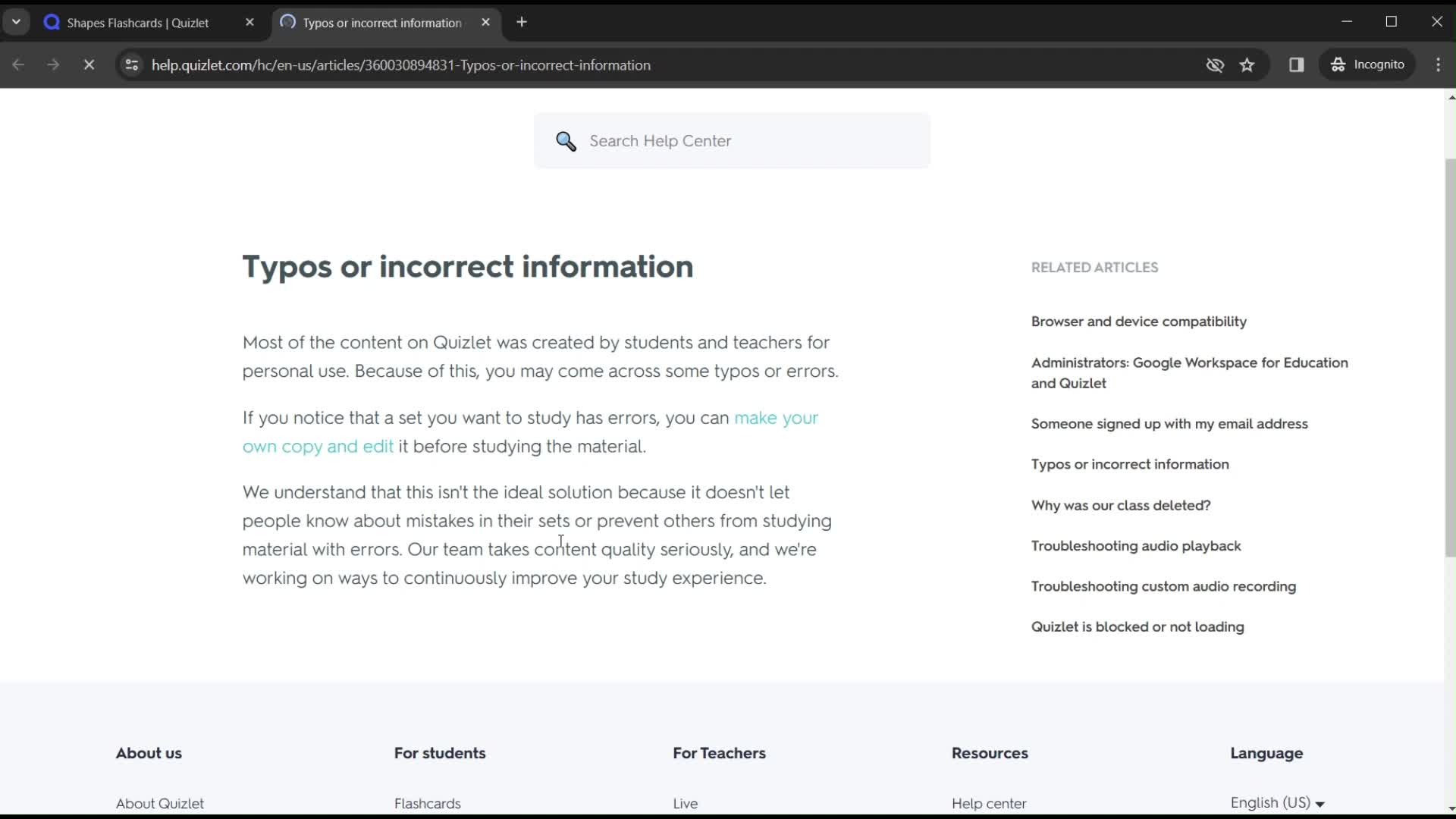Click the magnifying glass search icon
Screen dimensions: 1456x819
tap(566, 141)
